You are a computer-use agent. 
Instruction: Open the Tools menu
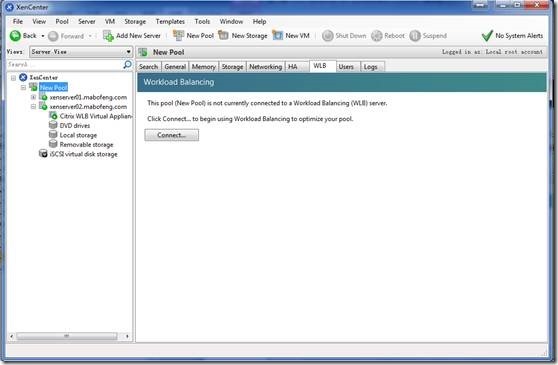[202, 21]
